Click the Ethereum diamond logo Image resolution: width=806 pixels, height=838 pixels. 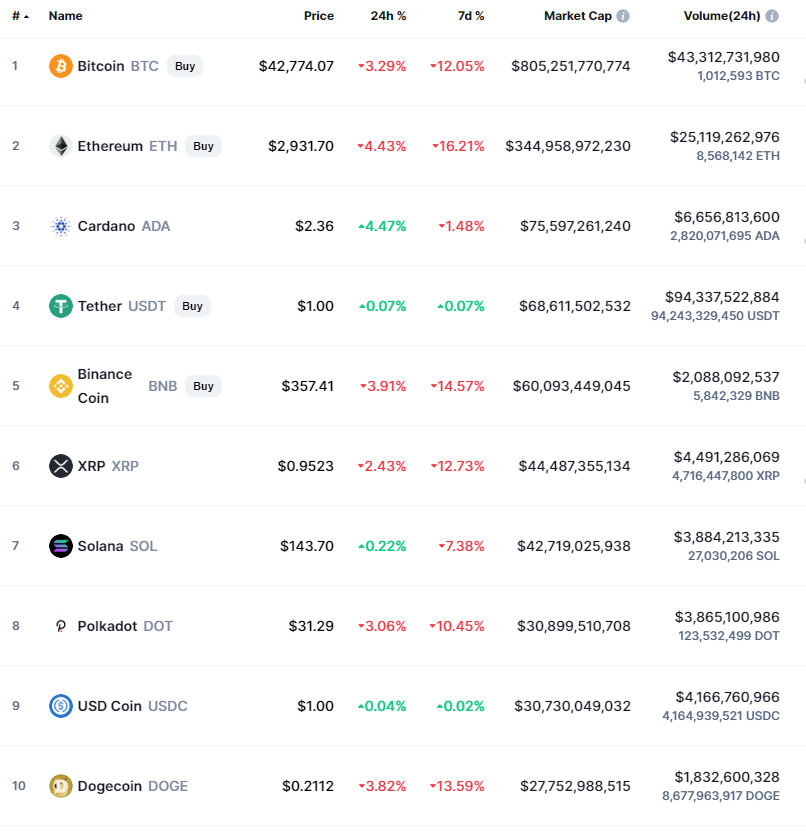[61, 146]
